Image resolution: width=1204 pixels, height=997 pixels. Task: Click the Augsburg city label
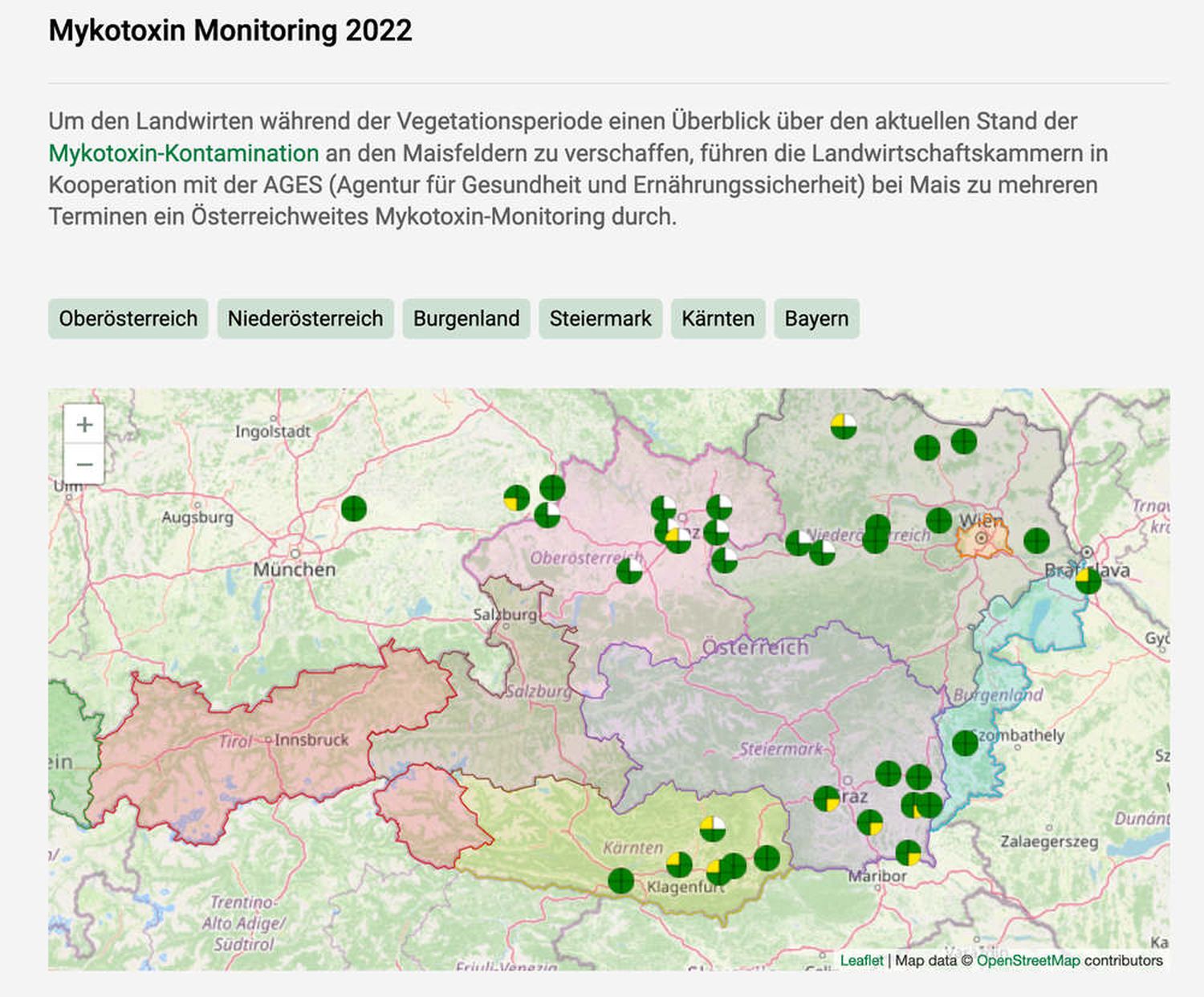197,517
